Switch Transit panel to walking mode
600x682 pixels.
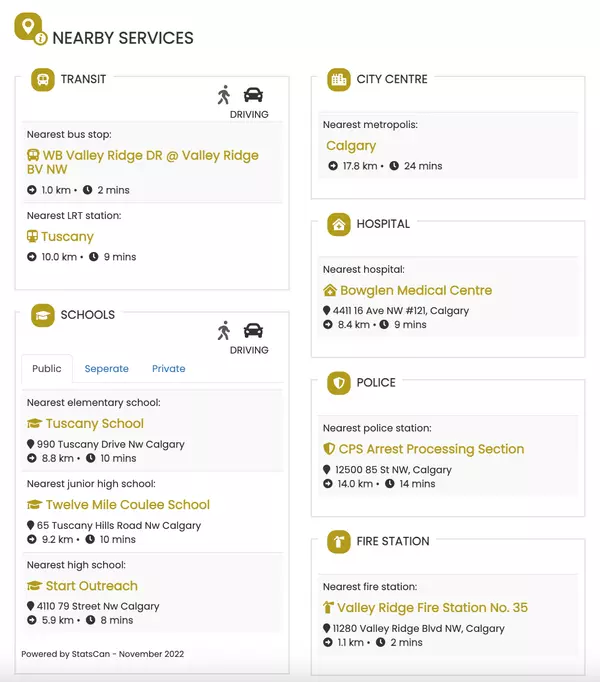click(224, 95)
